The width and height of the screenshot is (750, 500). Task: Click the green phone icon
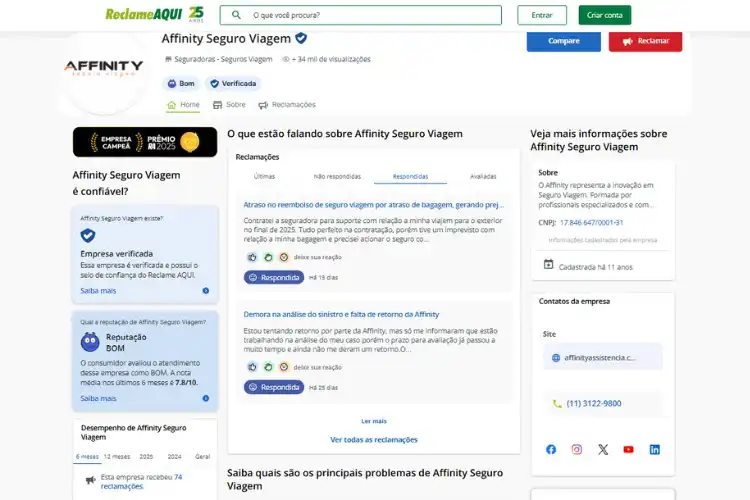(x=557, y=404)
